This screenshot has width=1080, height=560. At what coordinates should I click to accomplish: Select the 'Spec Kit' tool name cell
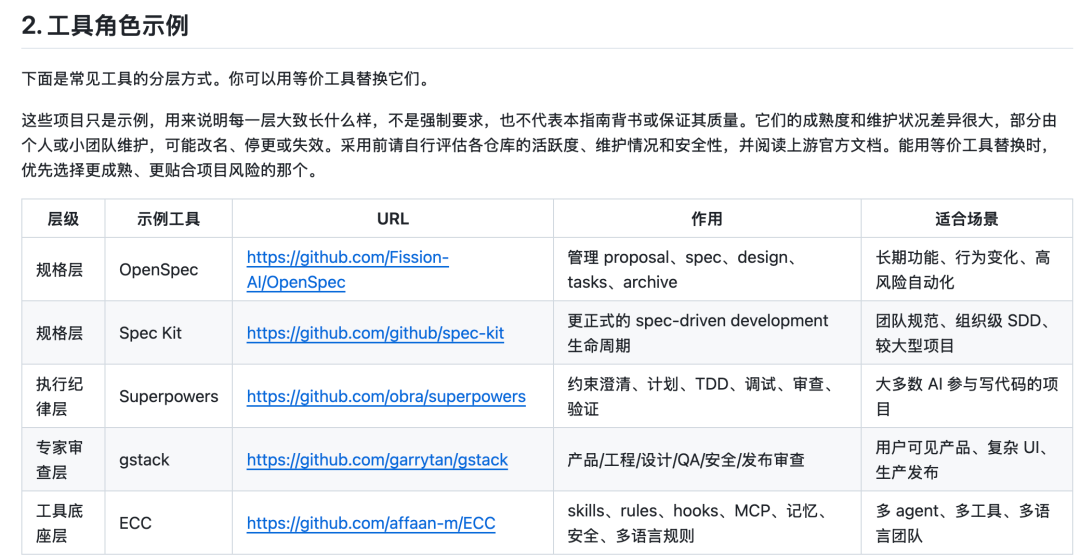pos(169,333)
